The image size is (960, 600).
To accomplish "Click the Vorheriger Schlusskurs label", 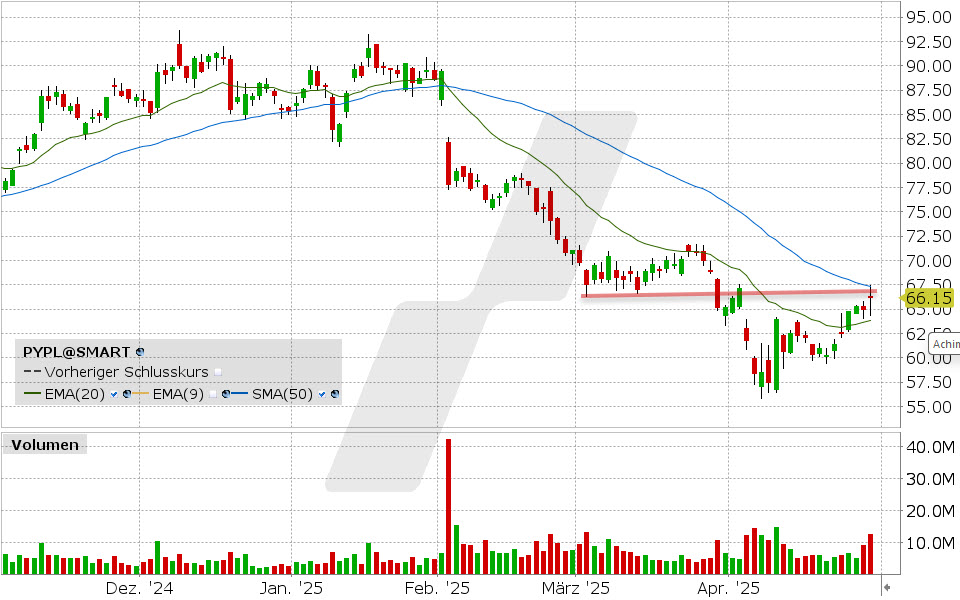I will click(x=127, y=372).
